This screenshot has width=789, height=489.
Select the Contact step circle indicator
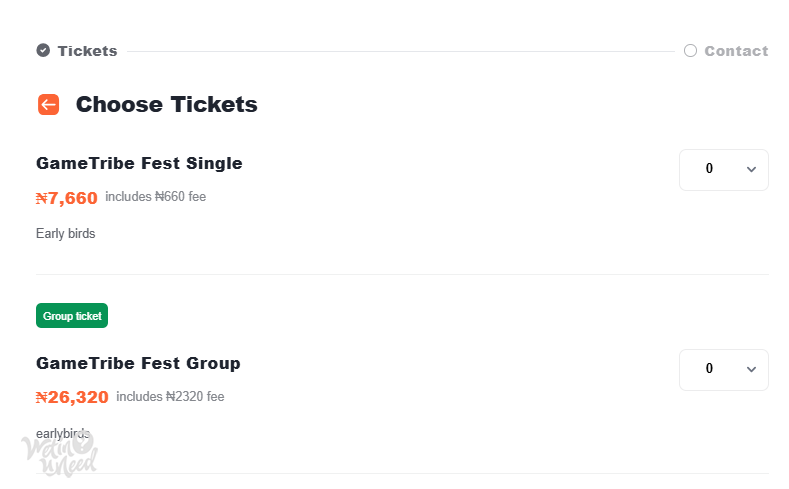pos(690,51)
